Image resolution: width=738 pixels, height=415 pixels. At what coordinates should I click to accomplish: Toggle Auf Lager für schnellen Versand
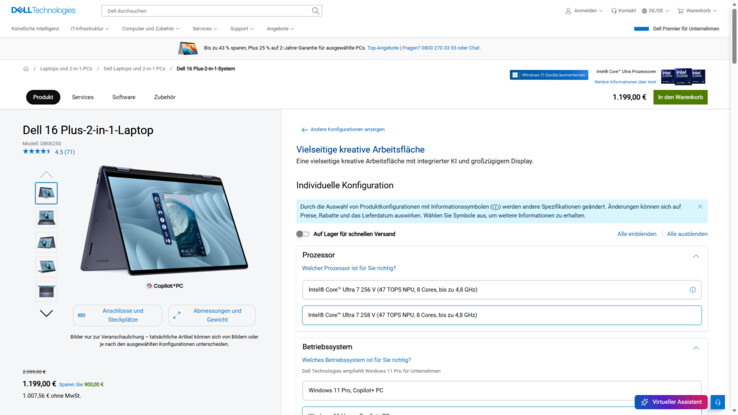(303, 234)
